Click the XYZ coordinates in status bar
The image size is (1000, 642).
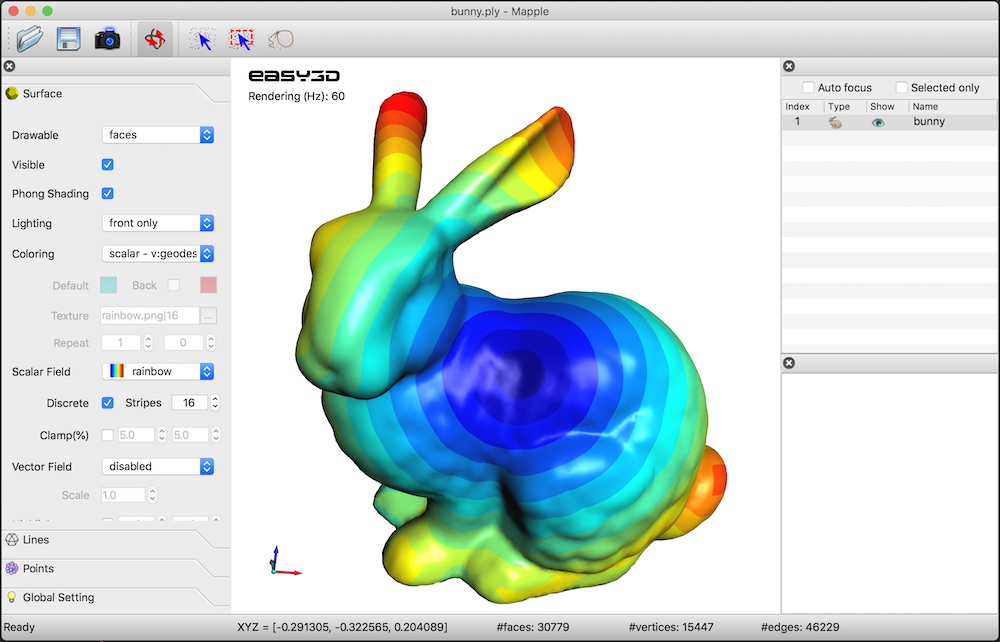[342, 627]
